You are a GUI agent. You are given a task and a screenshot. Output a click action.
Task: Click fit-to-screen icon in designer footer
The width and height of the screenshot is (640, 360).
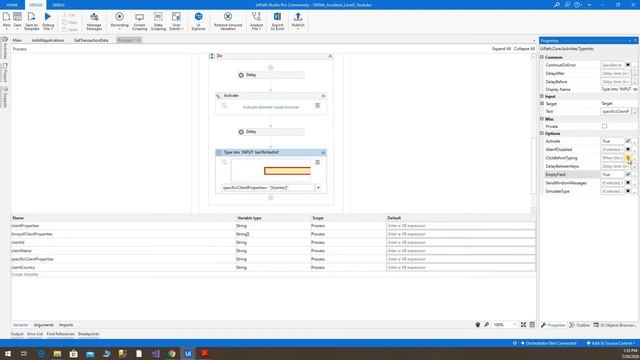(x=523, y=325)
